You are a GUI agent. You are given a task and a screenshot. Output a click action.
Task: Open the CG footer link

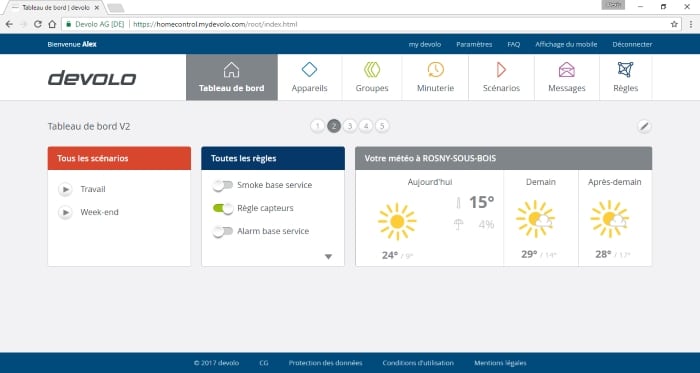[x=264, y=363]
